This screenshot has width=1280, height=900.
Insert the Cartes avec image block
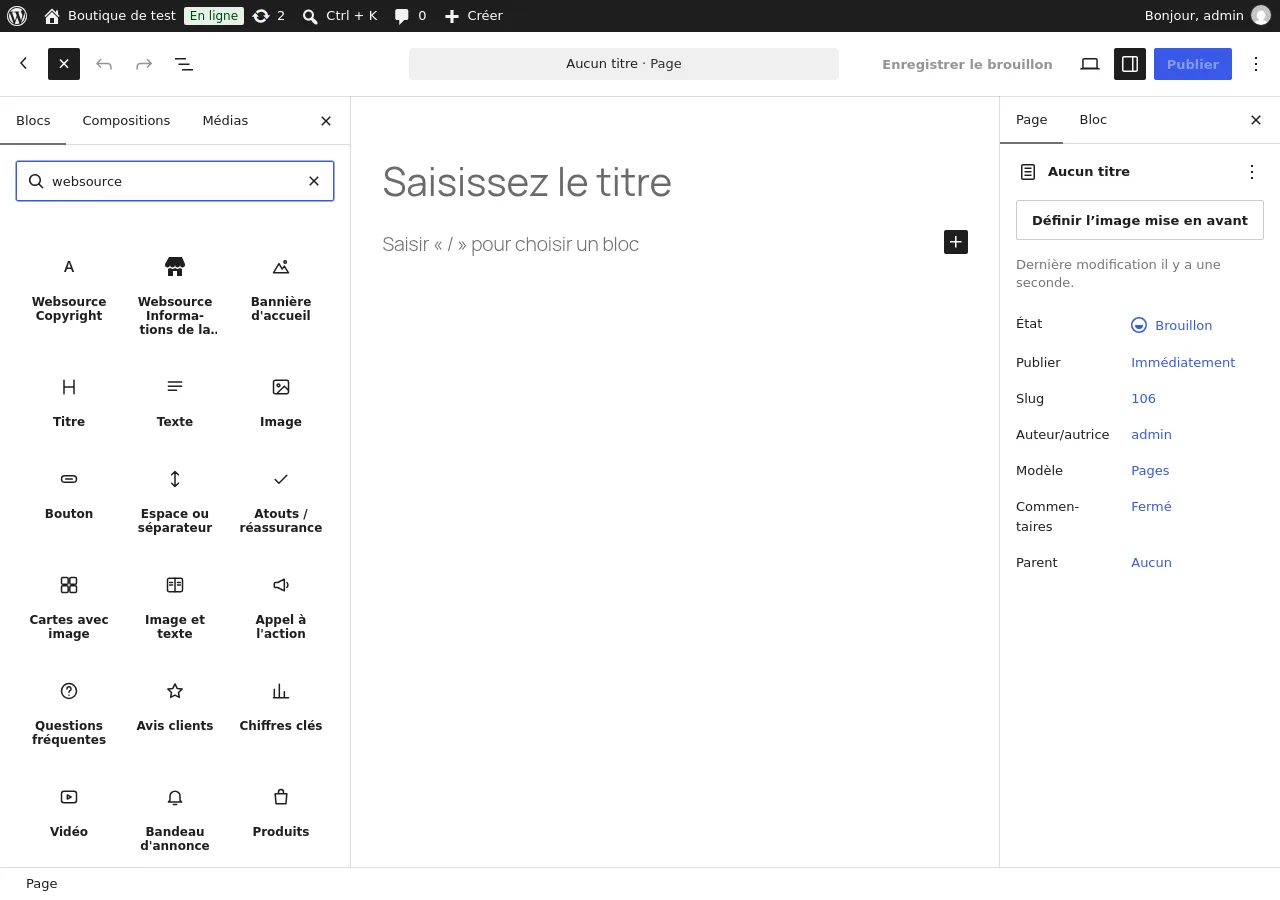pyautogui.click(x=69, y=607)
